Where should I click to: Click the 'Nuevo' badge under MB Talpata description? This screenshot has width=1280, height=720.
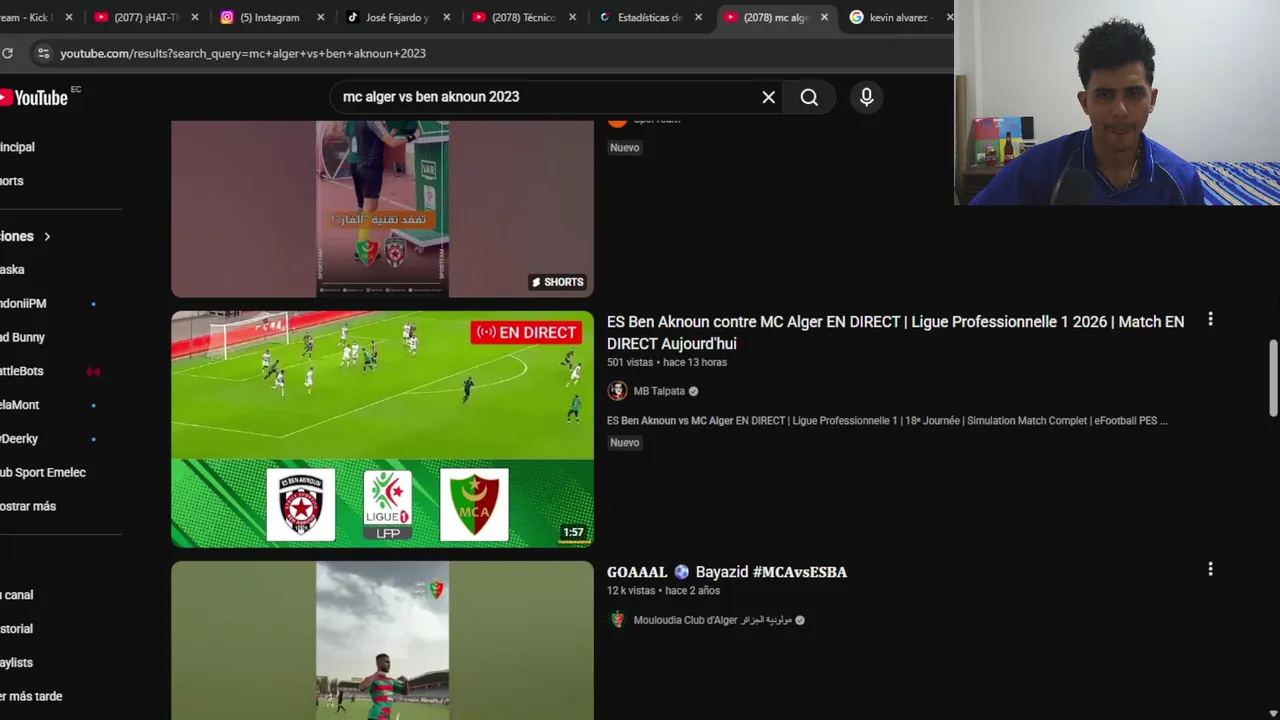(625, 442)
